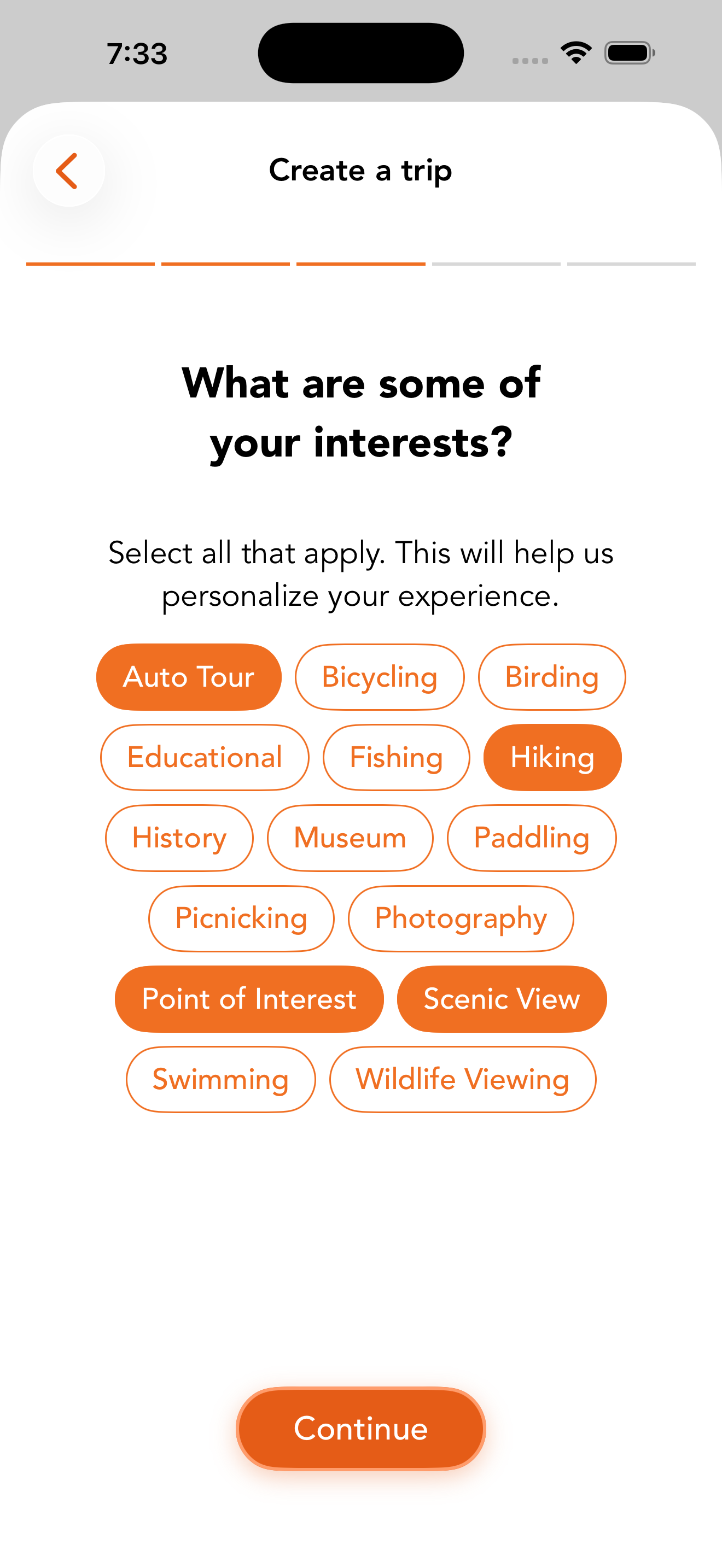Screen dimensions: 722x1568
Task: Turn off Point of Interest chip
Action: [249, 999]
